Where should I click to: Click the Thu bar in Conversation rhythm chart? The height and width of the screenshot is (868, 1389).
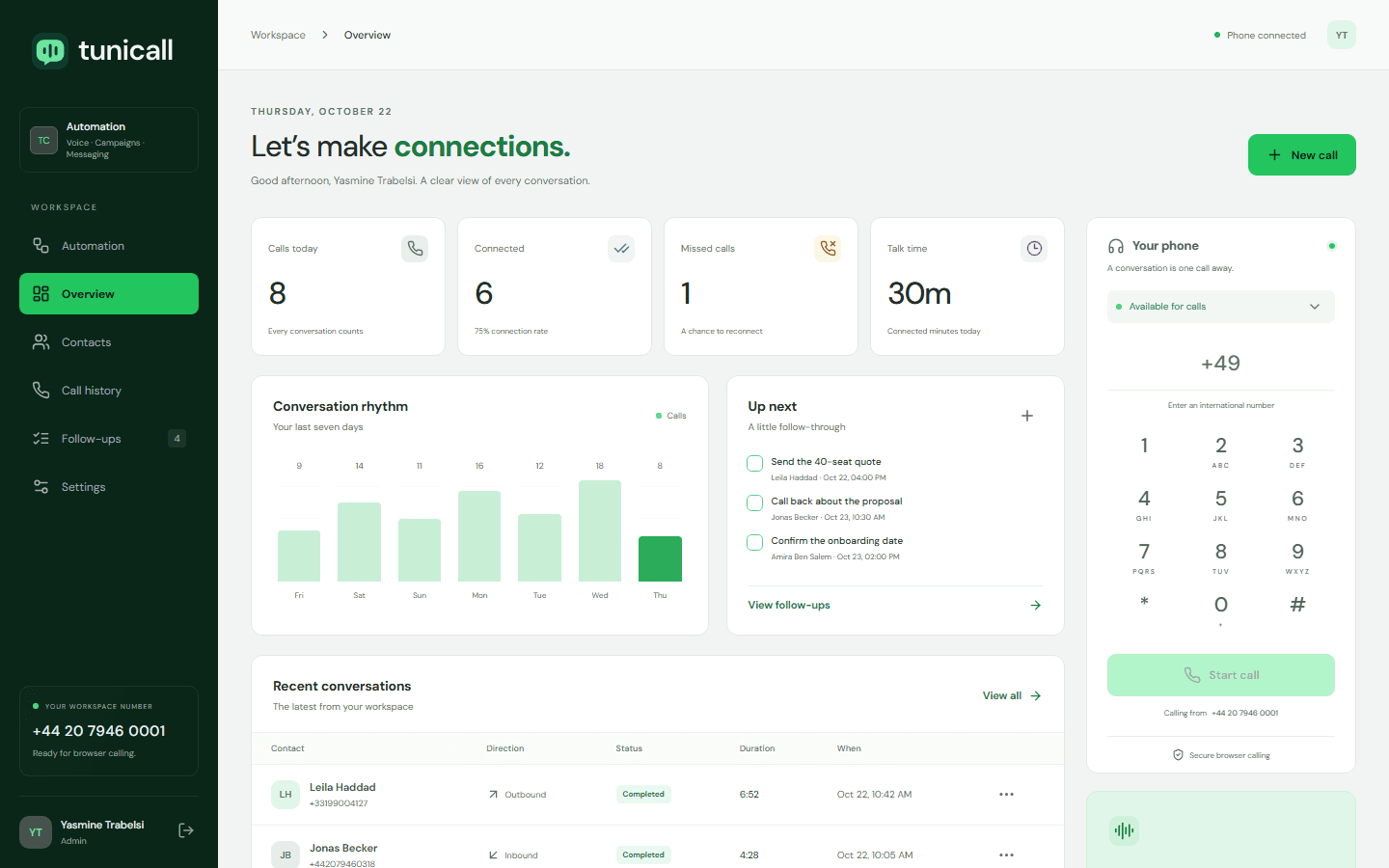click(660, 558)
